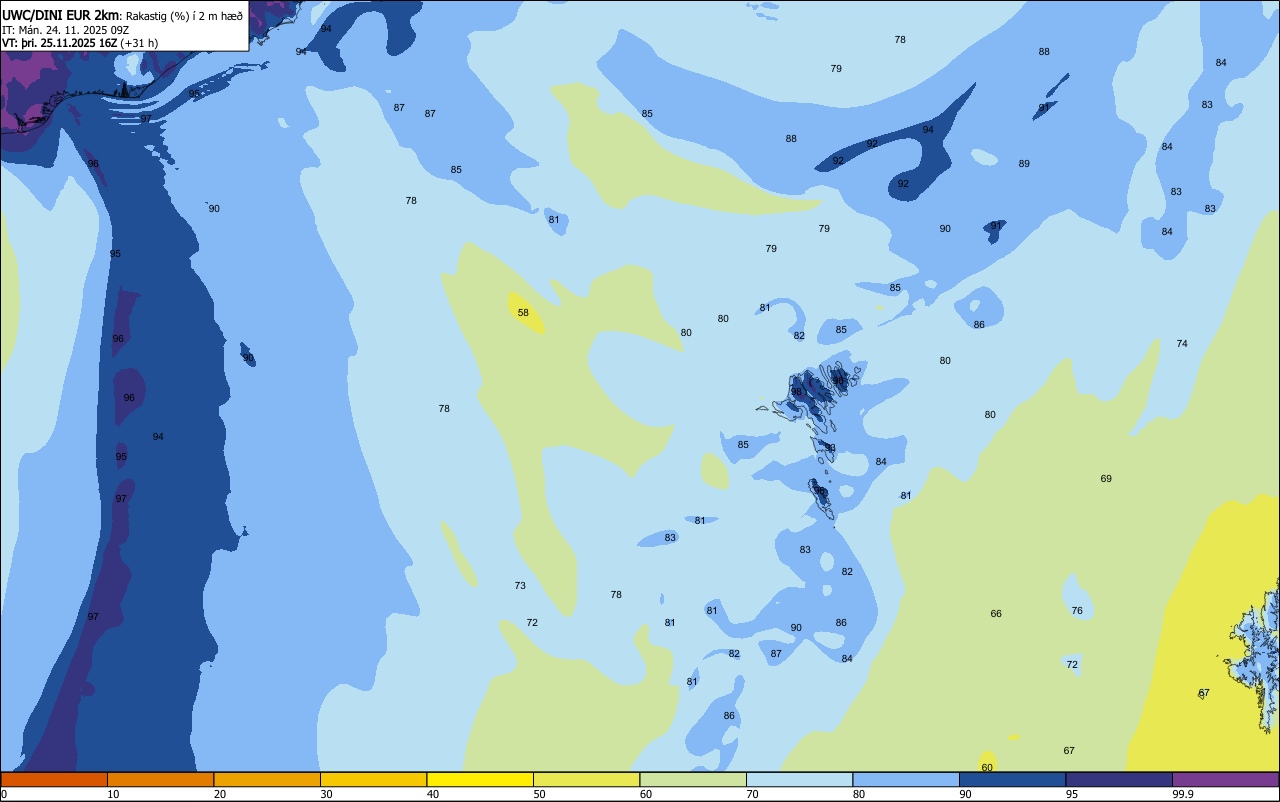Click the 50–60 pale yellow legend segment
This screenshot has height=802, width=1280.
tap(586, 779)
